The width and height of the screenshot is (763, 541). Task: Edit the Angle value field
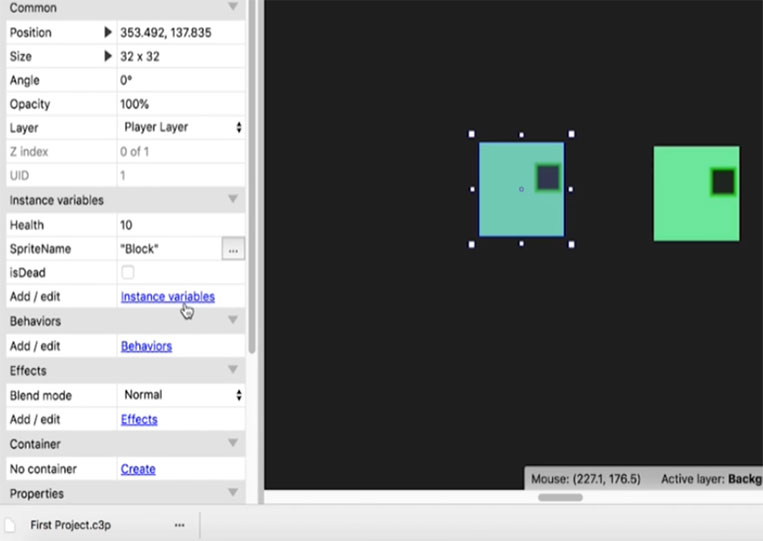[181, 80]
